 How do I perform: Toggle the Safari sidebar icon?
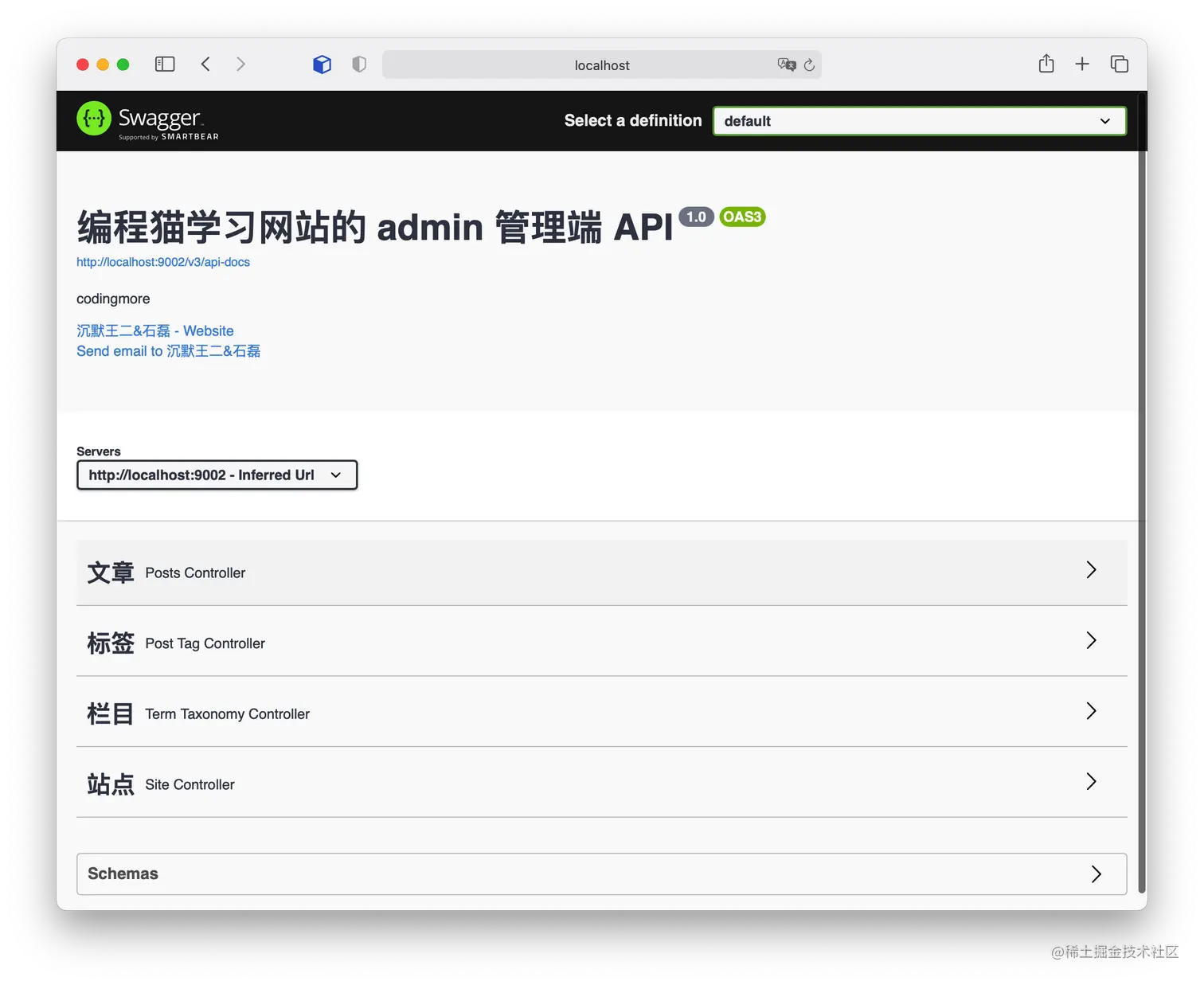[165, 64]
